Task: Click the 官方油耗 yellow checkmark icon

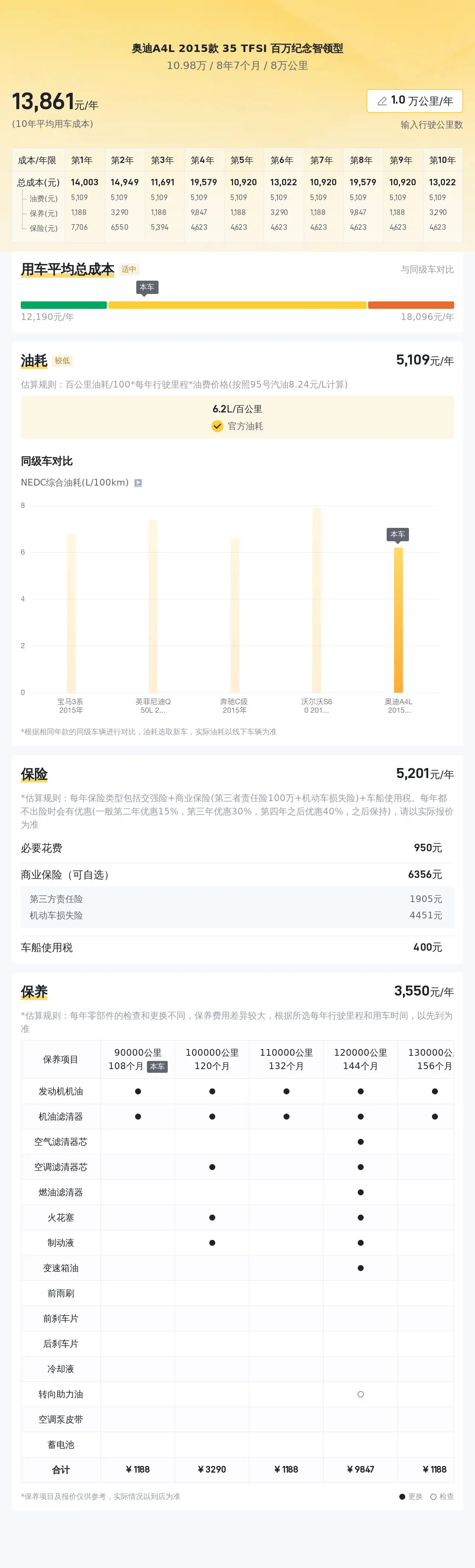Action: coord(217,426)
